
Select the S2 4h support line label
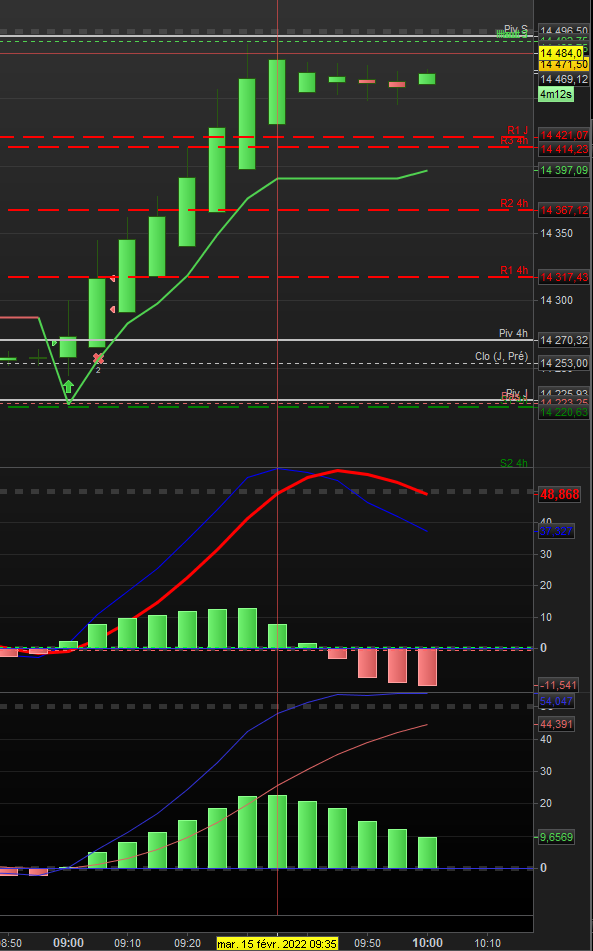click(x=514, y=463)
